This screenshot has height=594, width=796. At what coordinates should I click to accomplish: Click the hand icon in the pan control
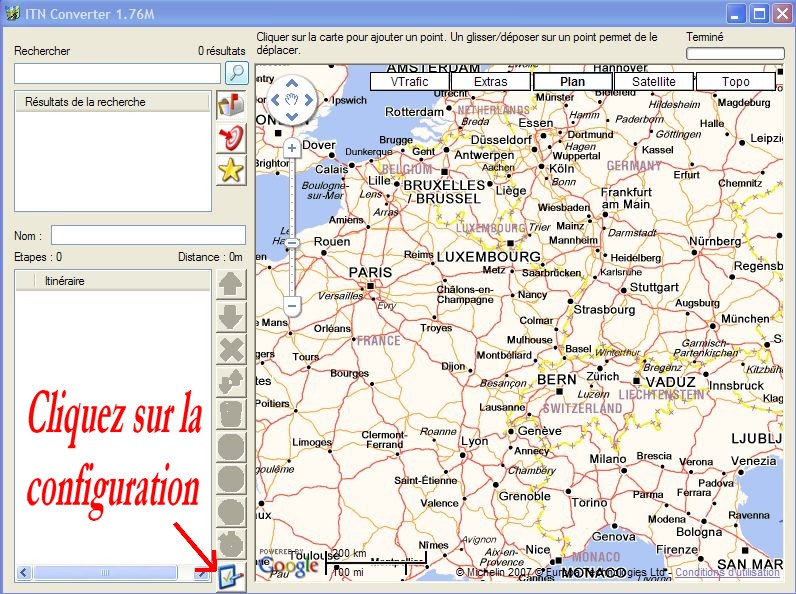coord(291,100)
